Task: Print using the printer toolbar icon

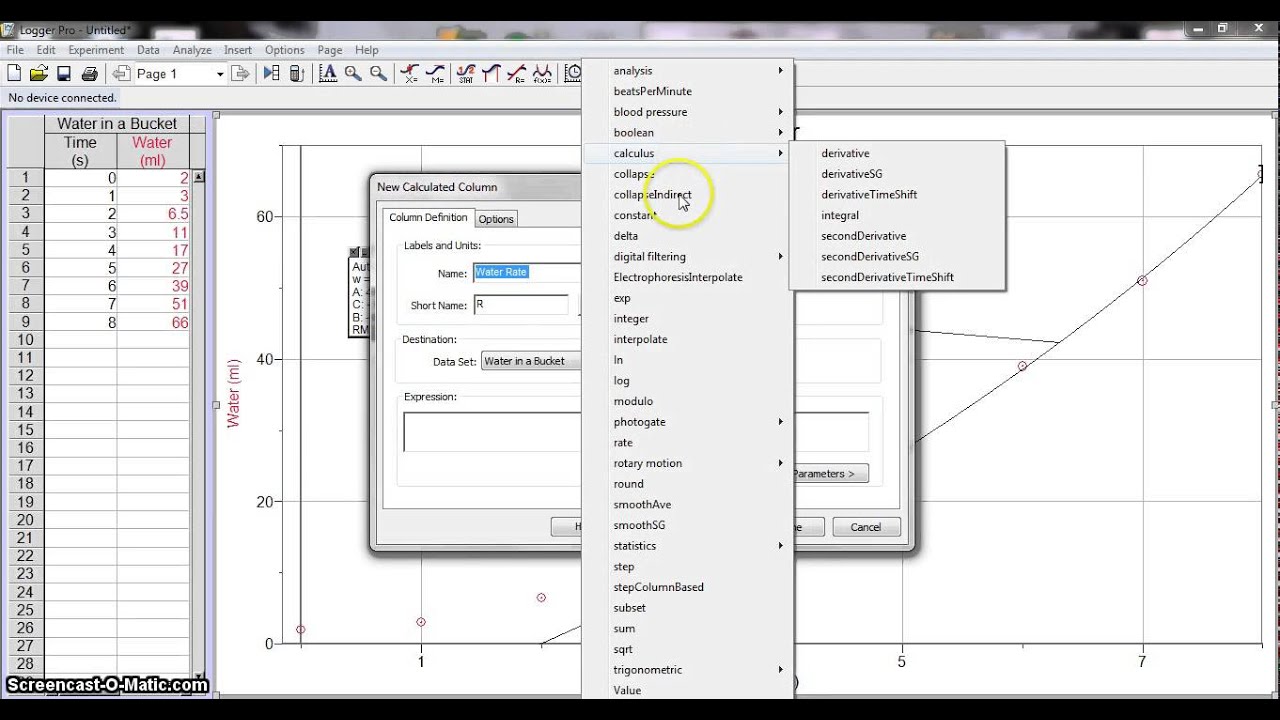Action: [x=89, y=73]
